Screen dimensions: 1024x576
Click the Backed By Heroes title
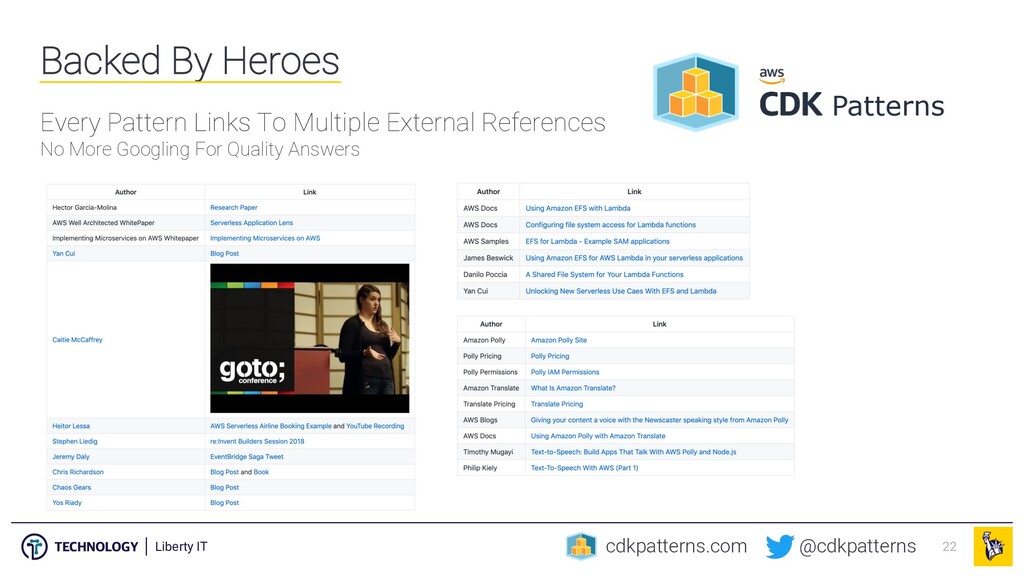point(190,61)
